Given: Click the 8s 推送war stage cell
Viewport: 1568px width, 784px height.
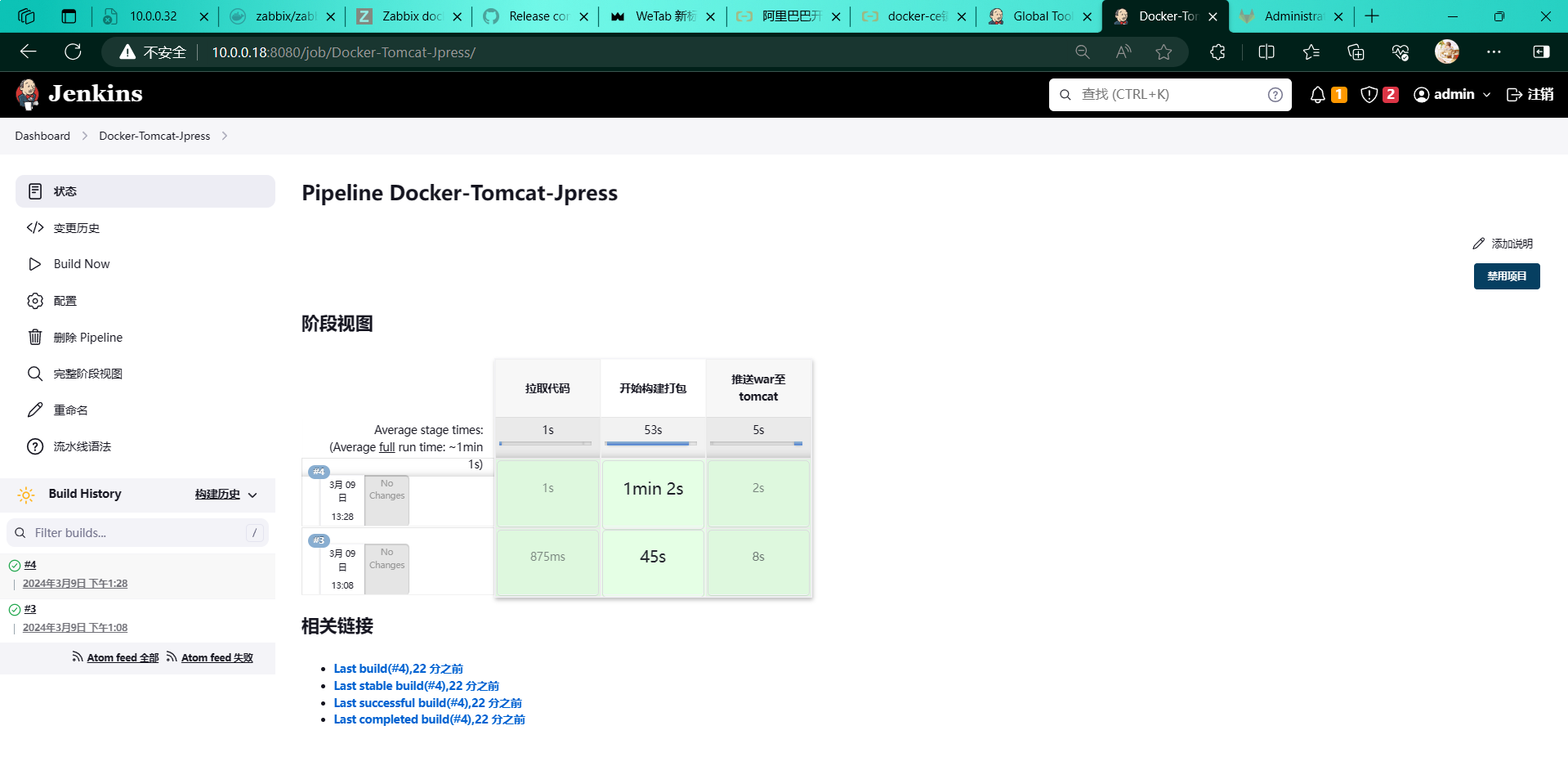Looking at the screenshot, I should (x=758, y=562).
